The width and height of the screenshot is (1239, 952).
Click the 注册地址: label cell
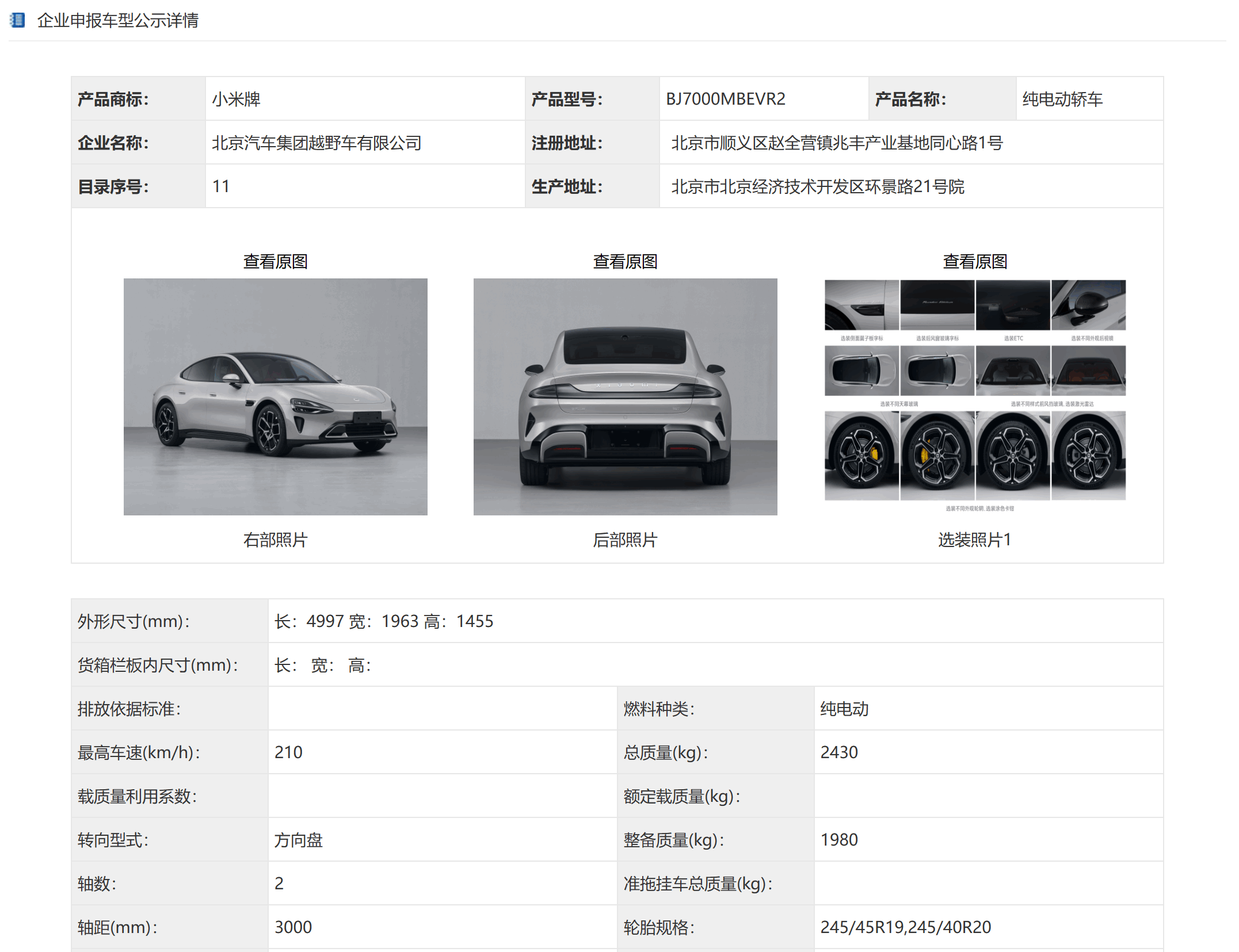(x=592, y=143)
